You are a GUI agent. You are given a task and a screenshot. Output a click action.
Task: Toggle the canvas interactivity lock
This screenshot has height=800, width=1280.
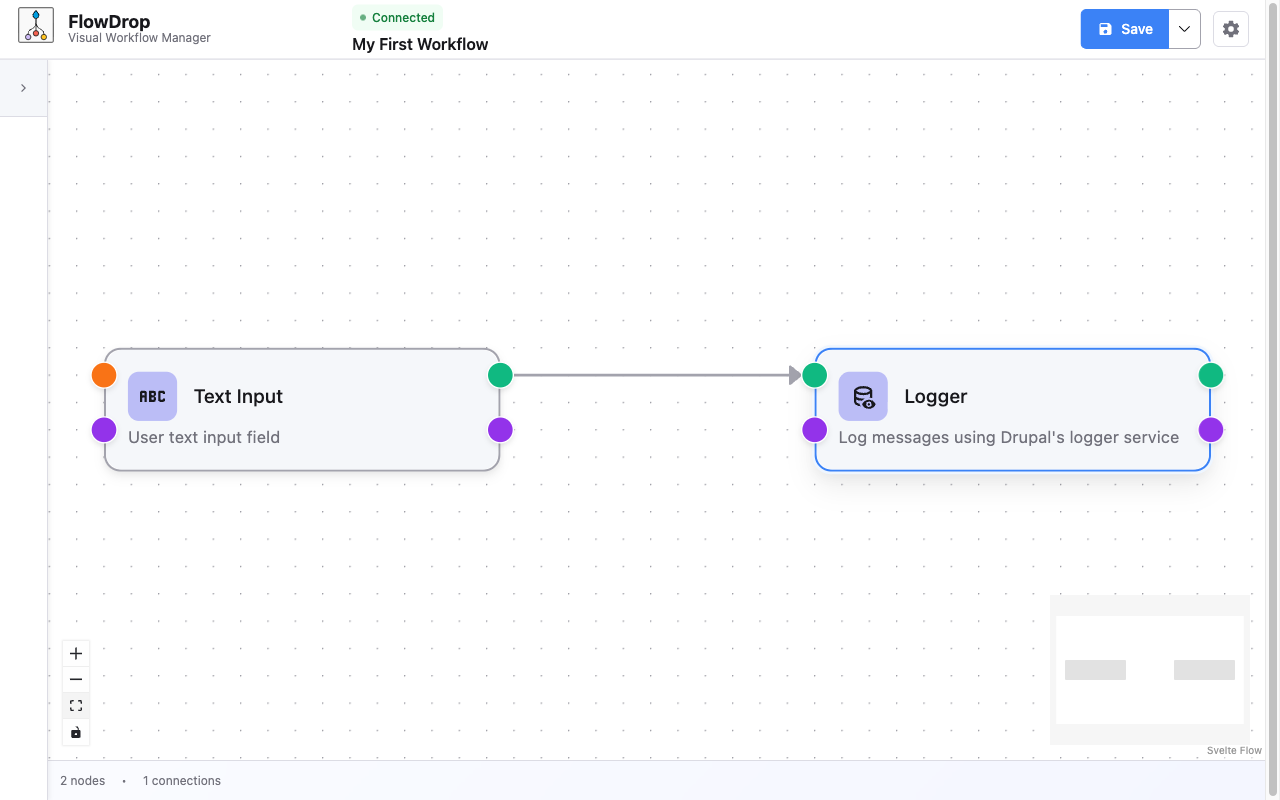coord(75,732)
